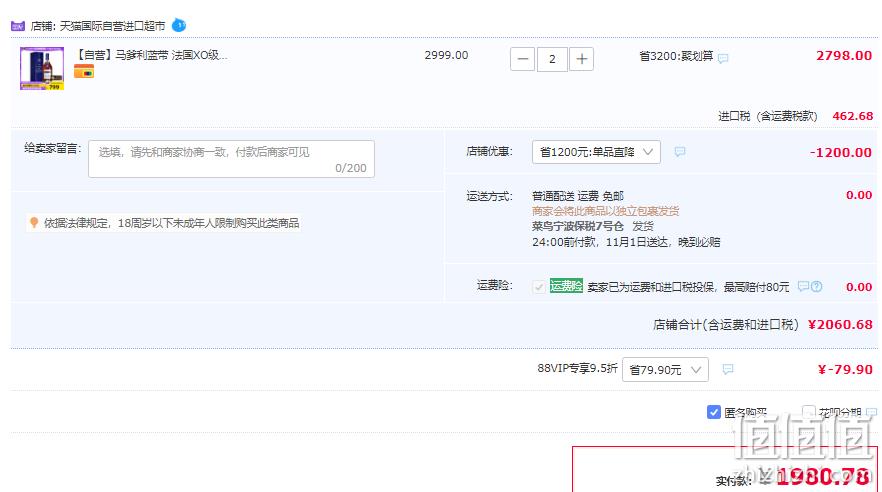Open the 【自营】马爹利蓝带 法国XO级 product link

pos(151,55)
